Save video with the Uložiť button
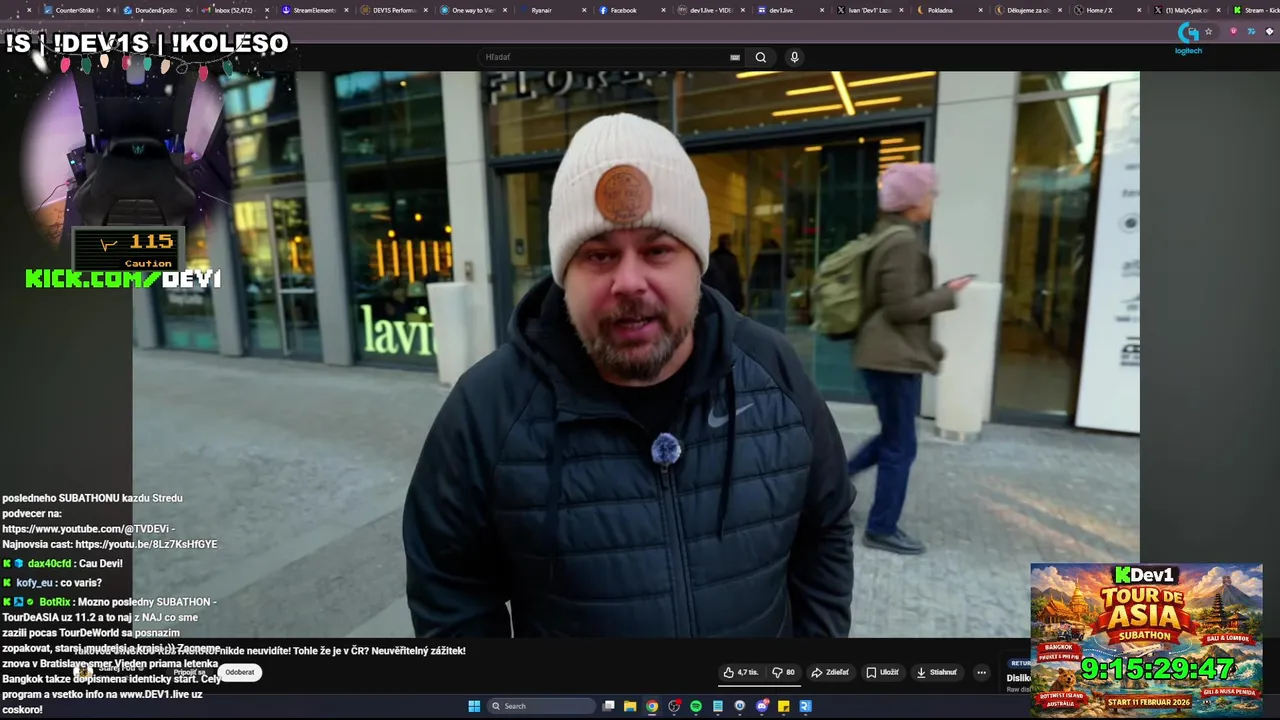Viewport: 1280px width, 720px height. 882,672
